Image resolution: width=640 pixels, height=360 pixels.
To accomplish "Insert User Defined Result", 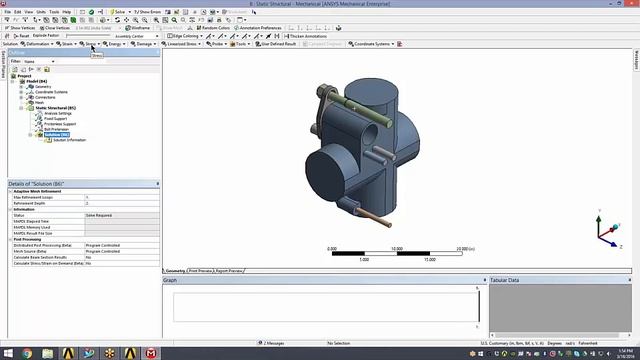I will point(276,44).
